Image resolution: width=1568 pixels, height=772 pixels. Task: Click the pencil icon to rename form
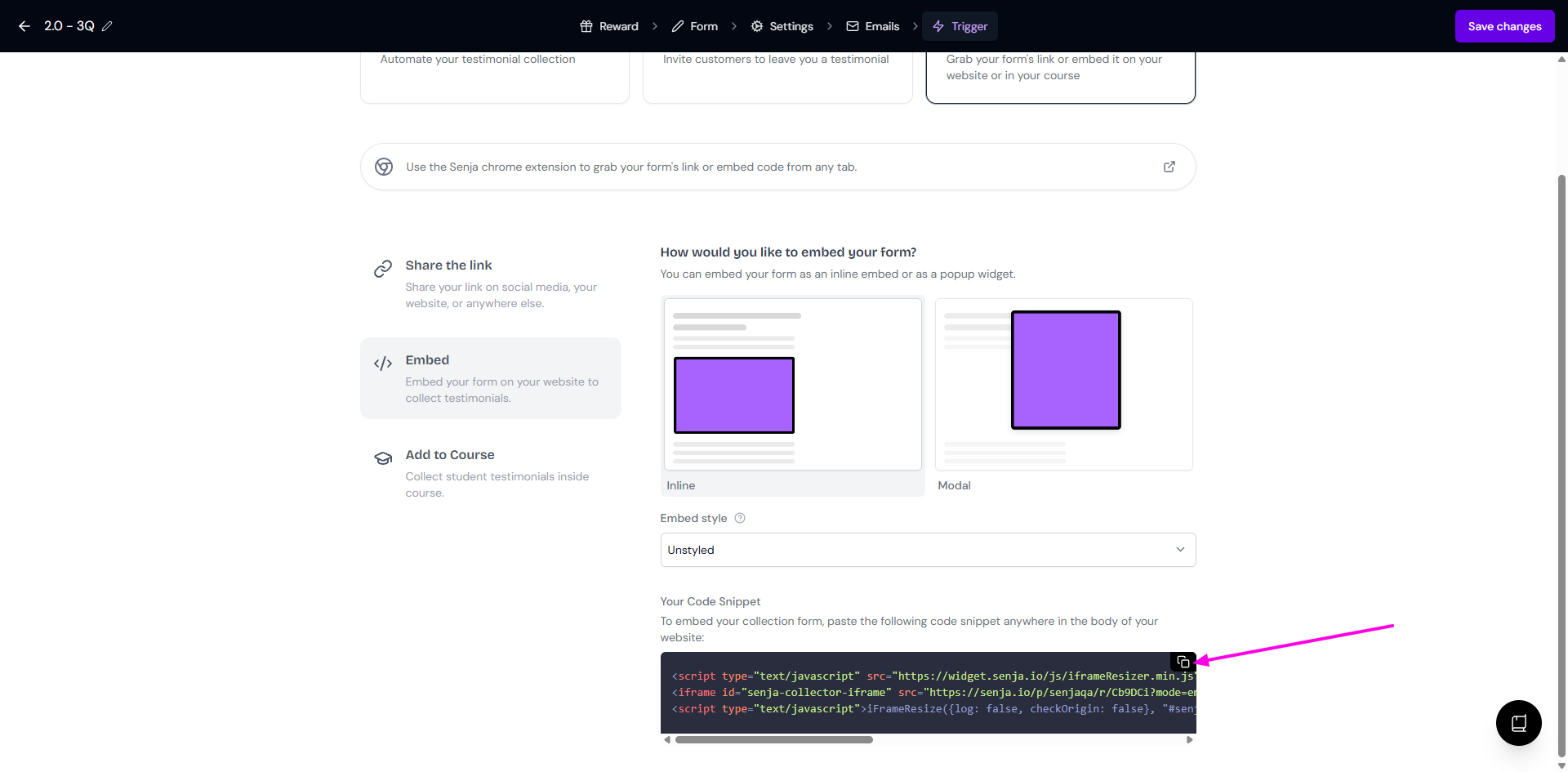point(107,26)
